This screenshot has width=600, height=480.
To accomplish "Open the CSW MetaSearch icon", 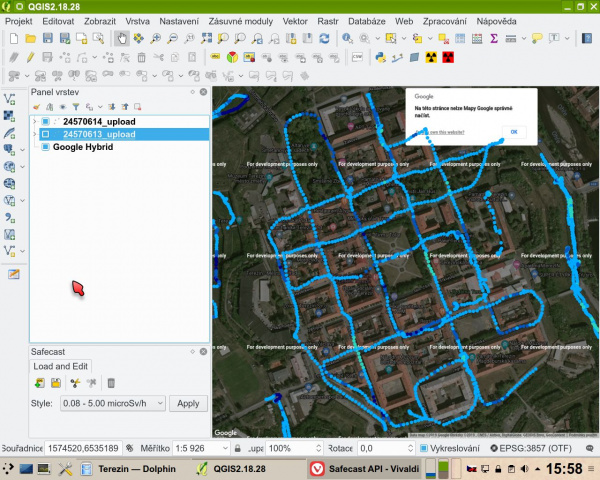I will 357,57.
